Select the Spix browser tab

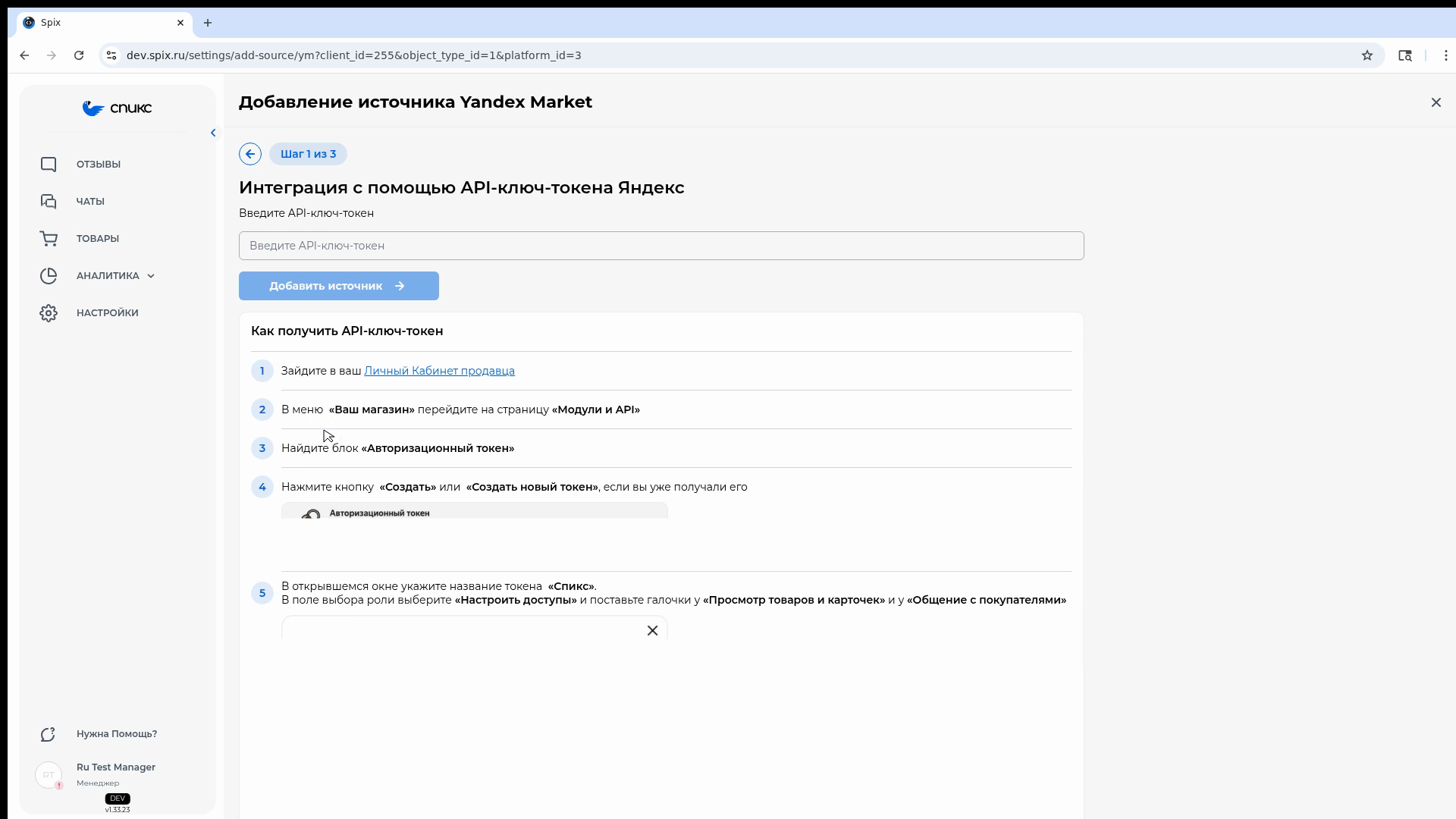click(104, 23)
